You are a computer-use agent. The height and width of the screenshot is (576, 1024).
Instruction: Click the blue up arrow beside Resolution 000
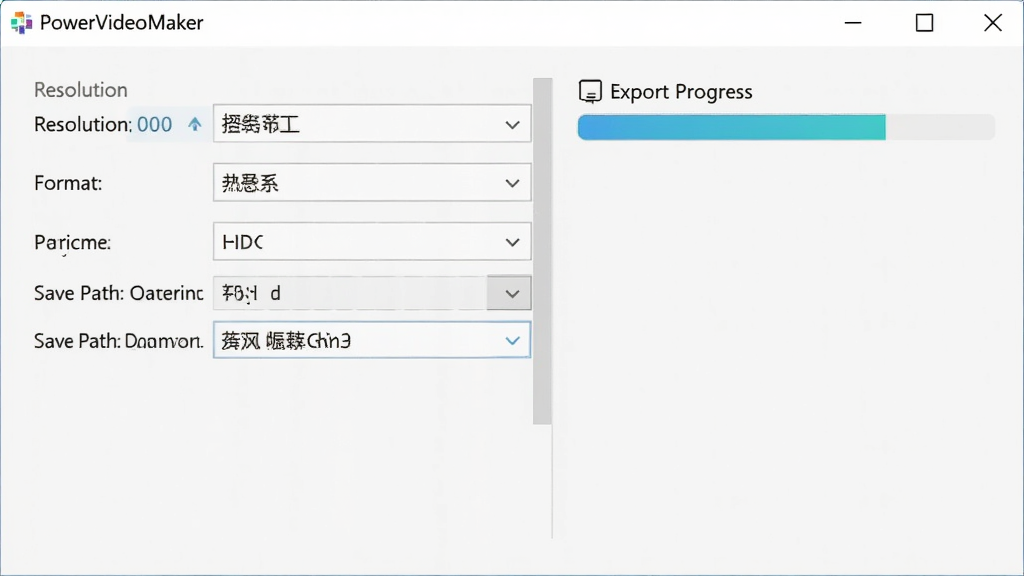(x=195, y=123)
